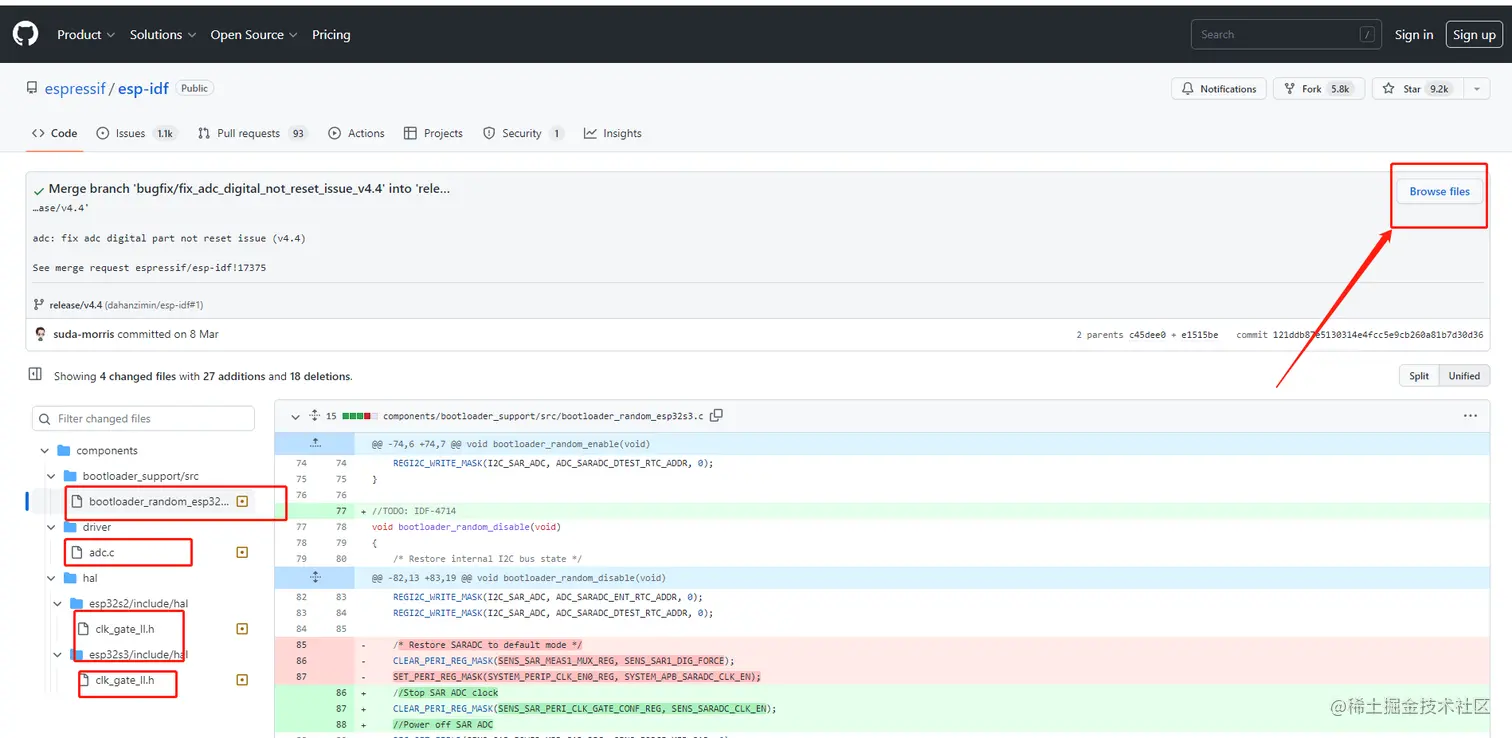Select clk_gate_ll.h under esp32s3/include/hal
Viewport: 1512px width, 738px height.
click(x=125, y=680)
